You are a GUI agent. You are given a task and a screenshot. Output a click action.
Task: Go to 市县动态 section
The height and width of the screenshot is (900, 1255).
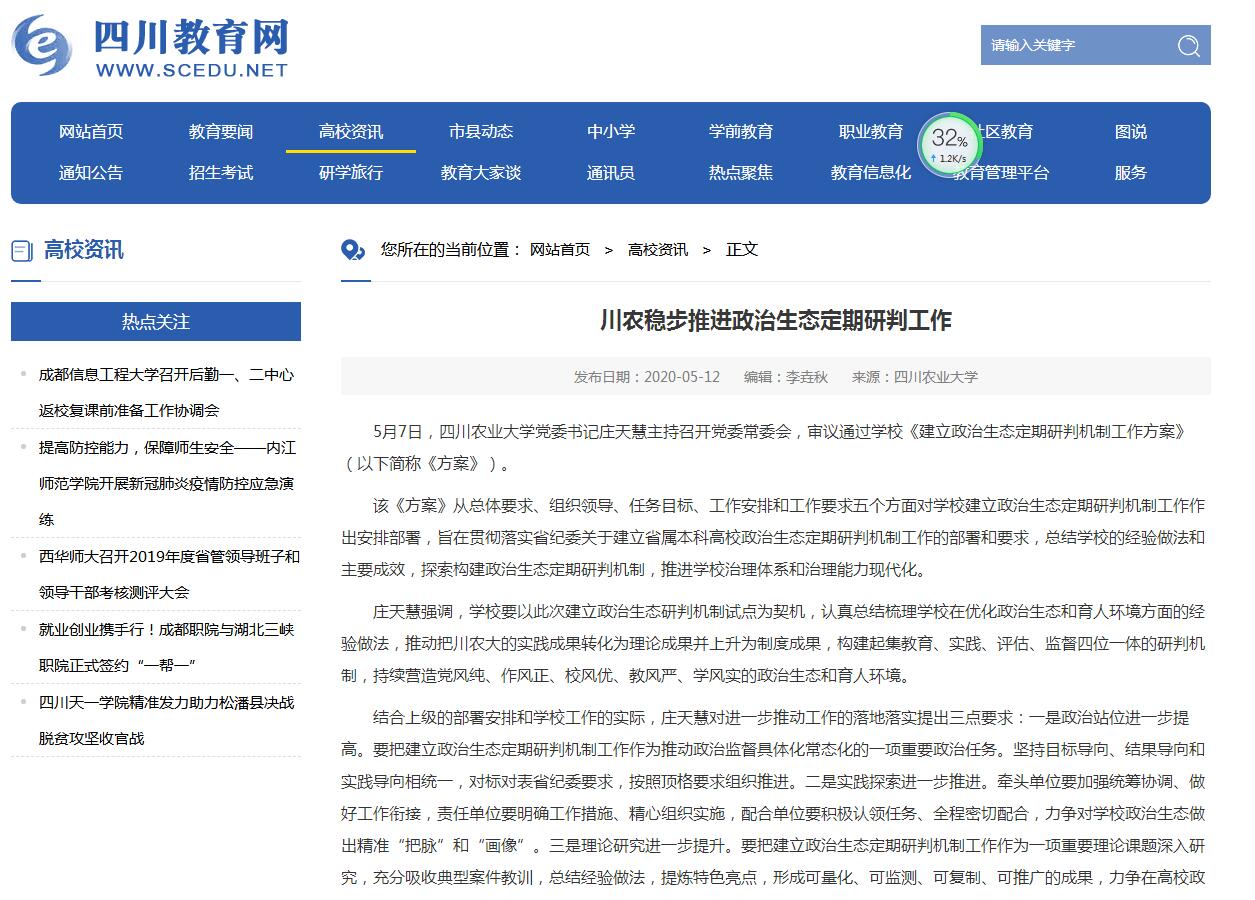(481, 132)
